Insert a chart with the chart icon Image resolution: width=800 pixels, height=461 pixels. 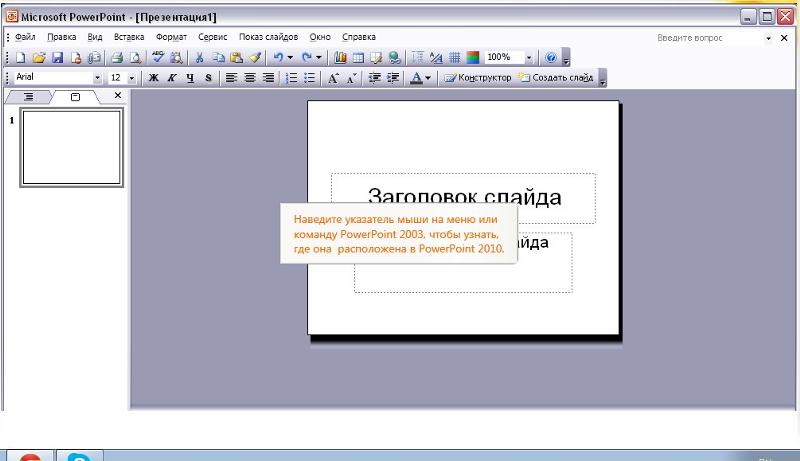pos(340,58)
